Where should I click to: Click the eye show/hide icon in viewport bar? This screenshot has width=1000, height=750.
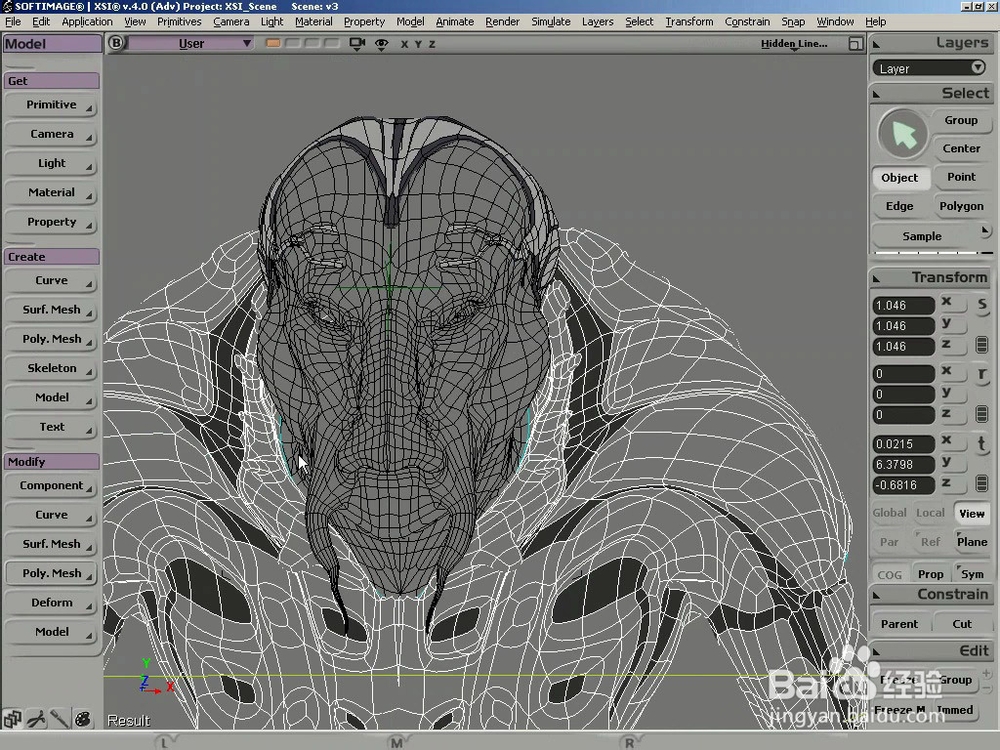[381, 44]
